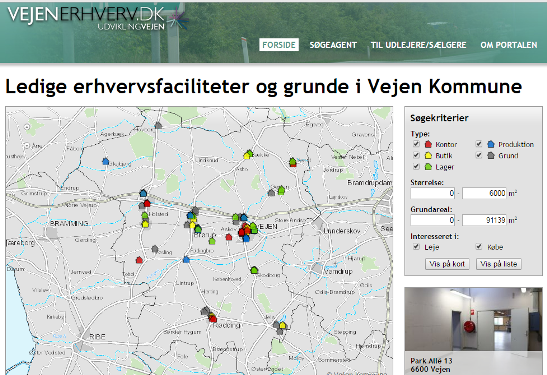The width and height of the screenshot is (547, 375).
Task: Go to Søgeagent page
Action: pos(333,45)
